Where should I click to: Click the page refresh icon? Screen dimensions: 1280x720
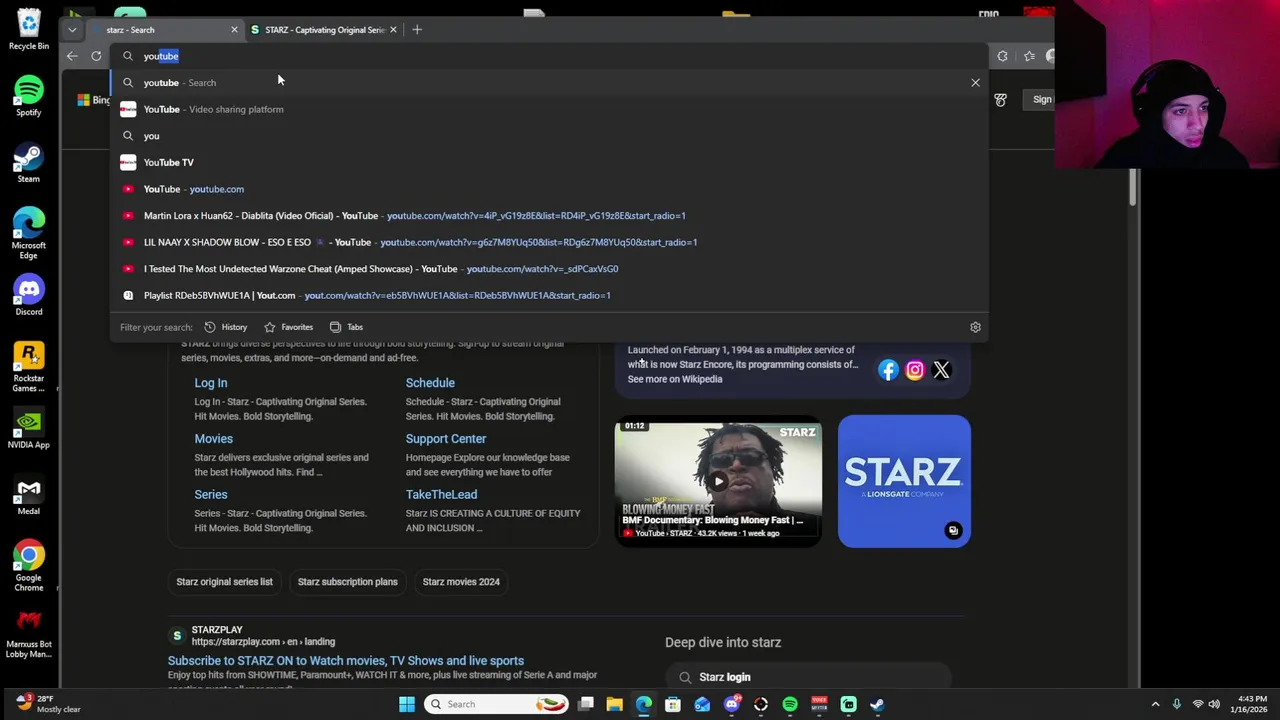[96, 56]
